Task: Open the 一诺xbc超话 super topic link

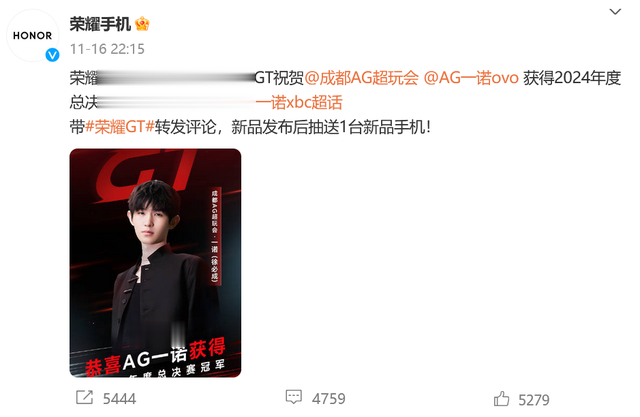Action: (299, 102)
